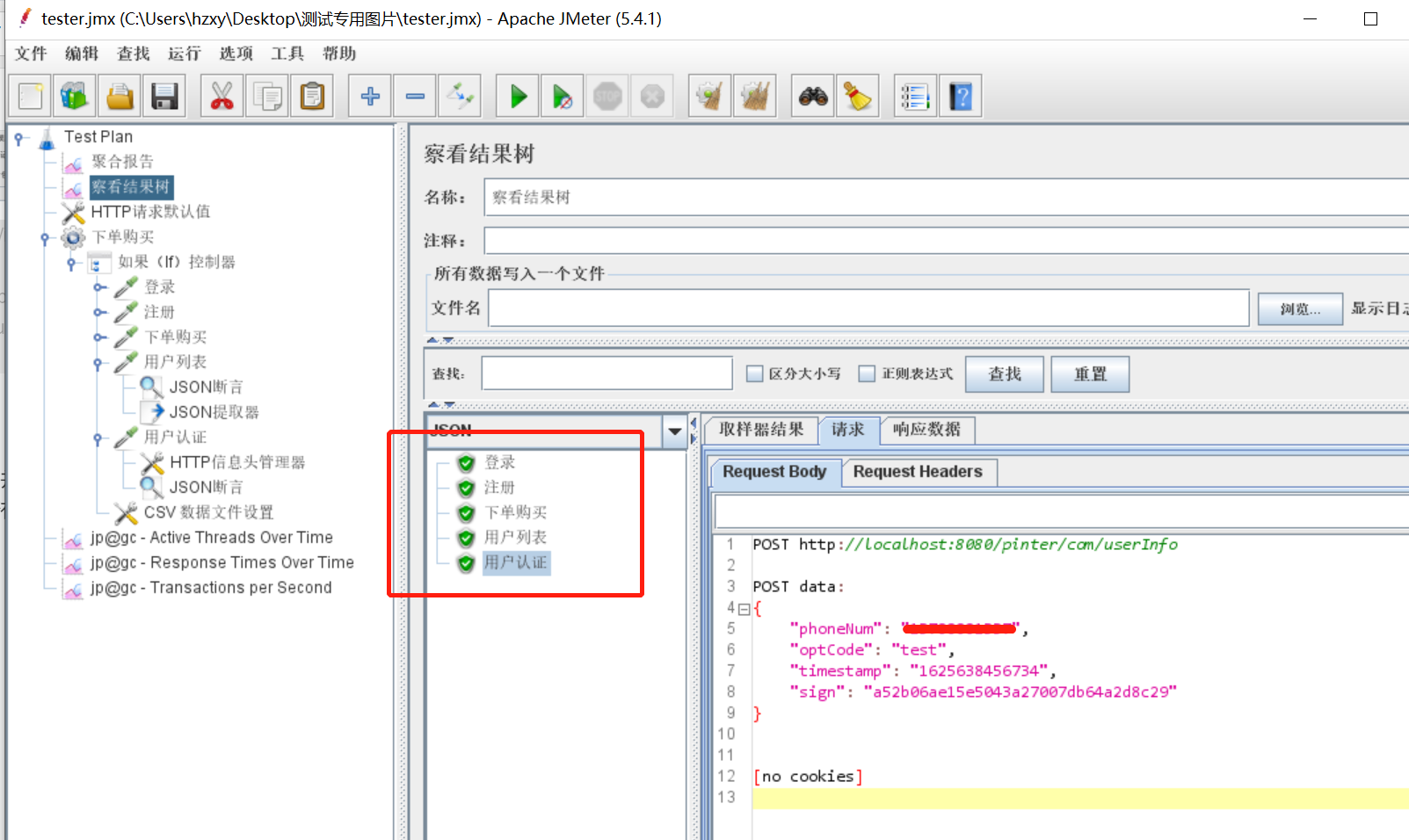
Task: Select HTTP请求默认值 tree node
Action: [150, 212]
